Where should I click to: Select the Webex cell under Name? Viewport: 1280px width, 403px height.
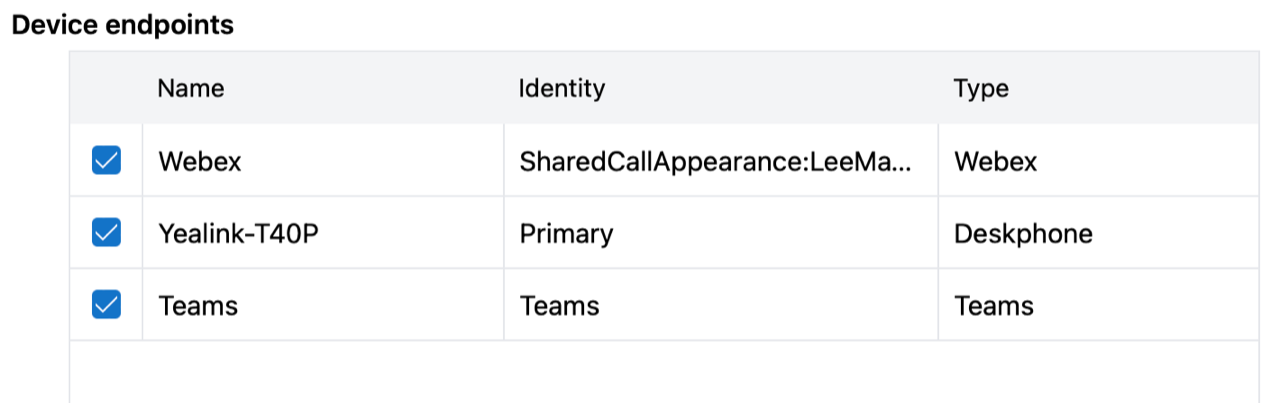point(200,161)
